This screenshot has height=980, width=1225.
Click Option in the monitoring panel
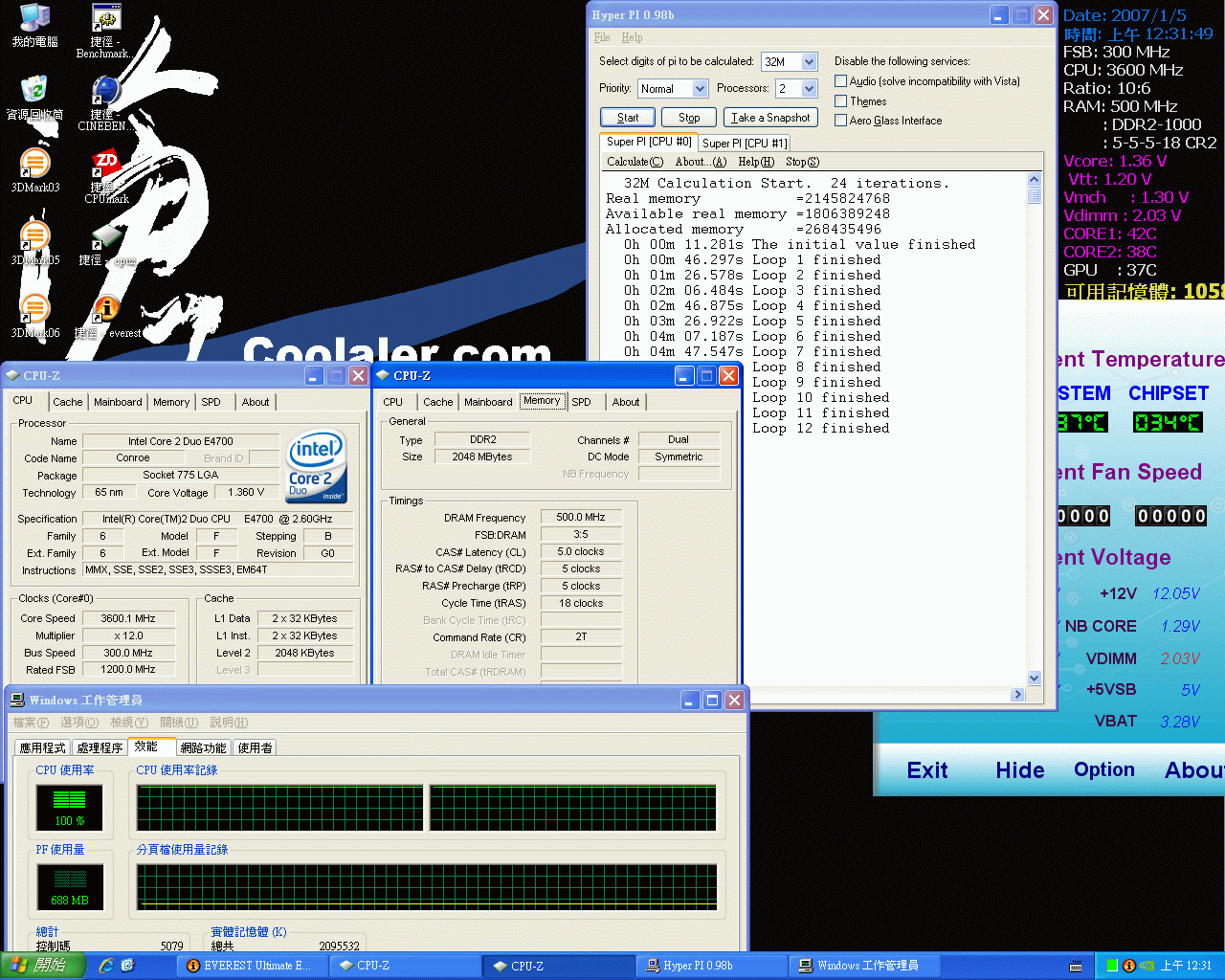(x=1104, y=770)
